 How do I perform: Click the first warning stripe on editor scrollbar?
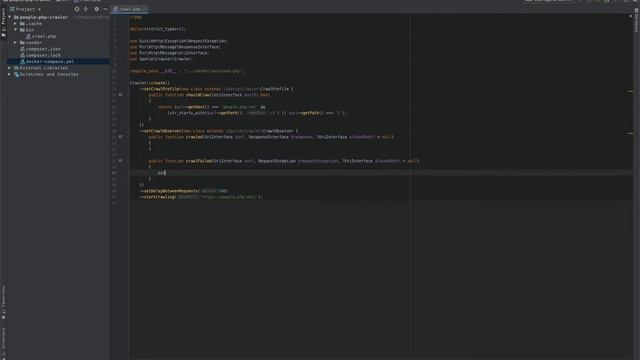pos(630,91)
